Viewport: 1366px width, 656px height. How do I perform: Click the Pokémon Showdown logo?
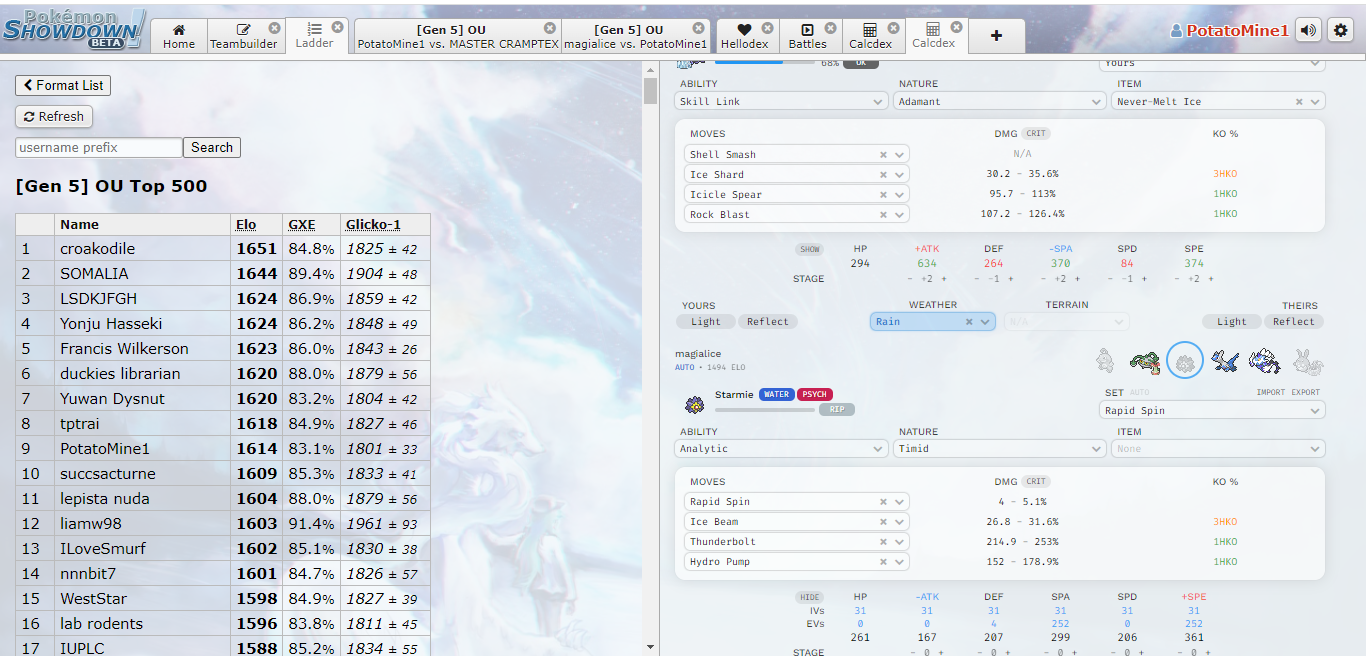pos(75,29)
